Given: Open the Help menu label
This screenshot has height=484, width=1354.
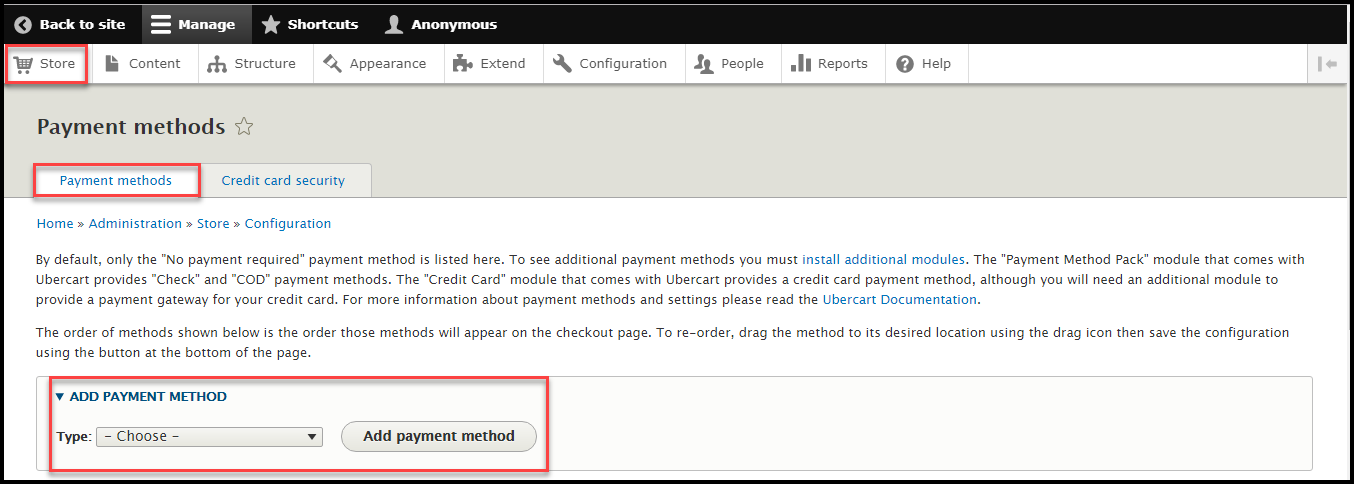Looking at the screenshot, I should 936,63.
